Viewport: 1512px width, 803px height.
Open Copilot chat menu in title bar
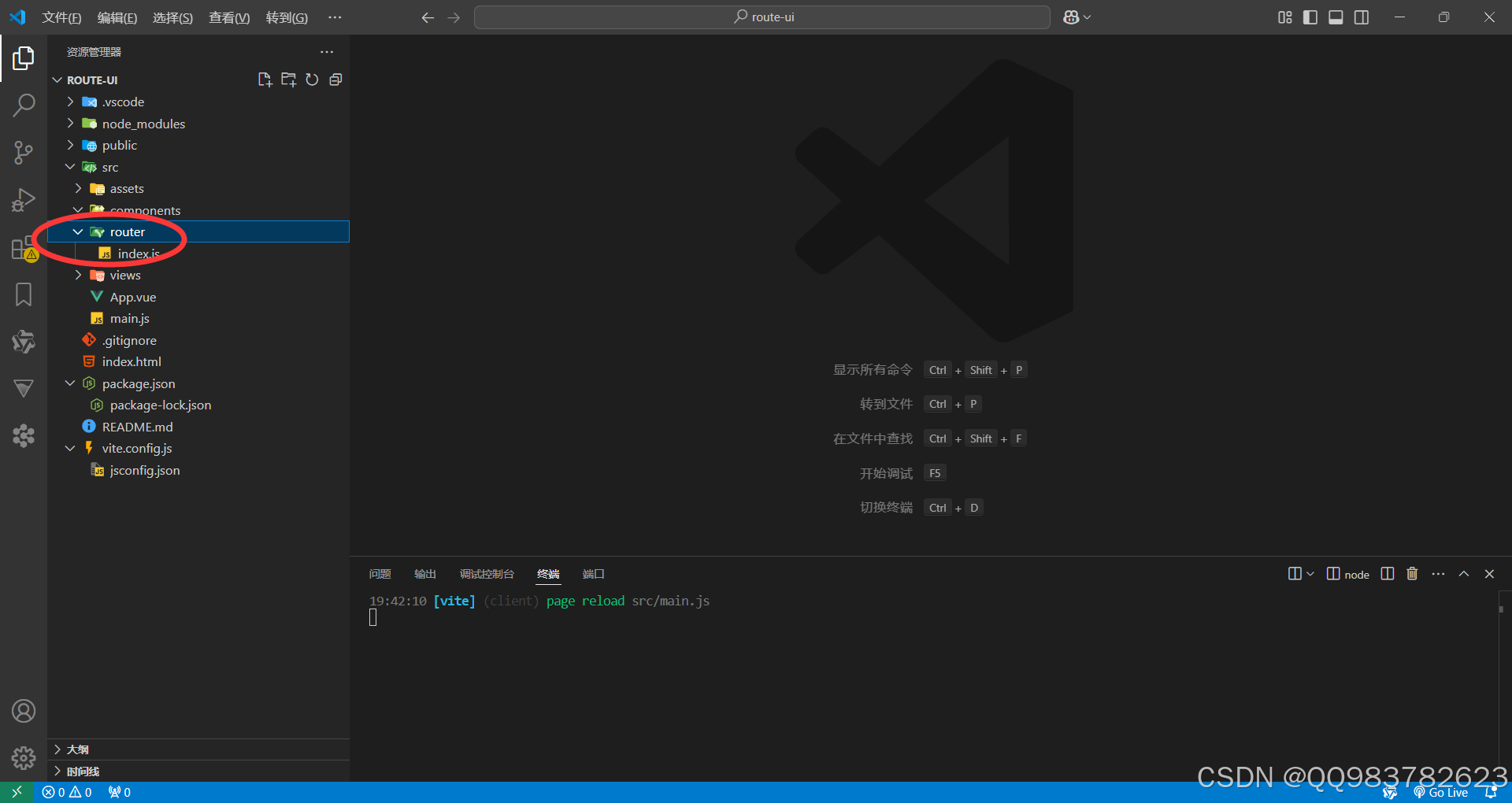(1077, 17)
